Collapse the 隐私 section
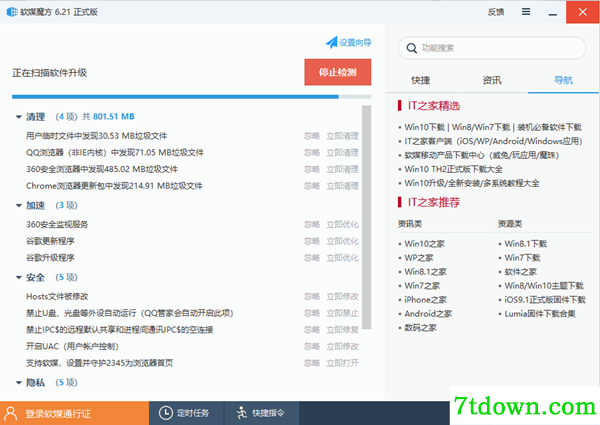Image resolution: width=600 pixels, height=425 pixels. click(x=18, y=383)
